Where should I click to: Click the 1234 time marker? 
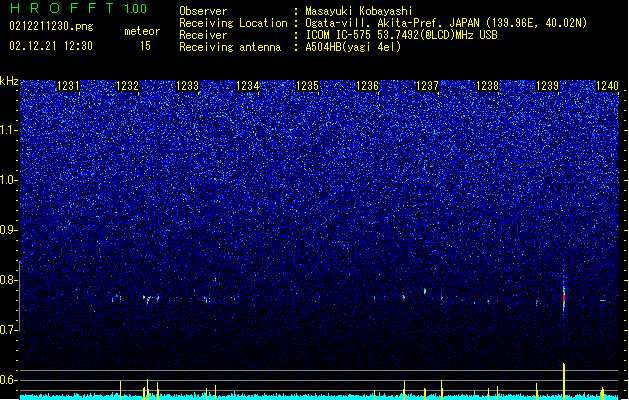248,86
